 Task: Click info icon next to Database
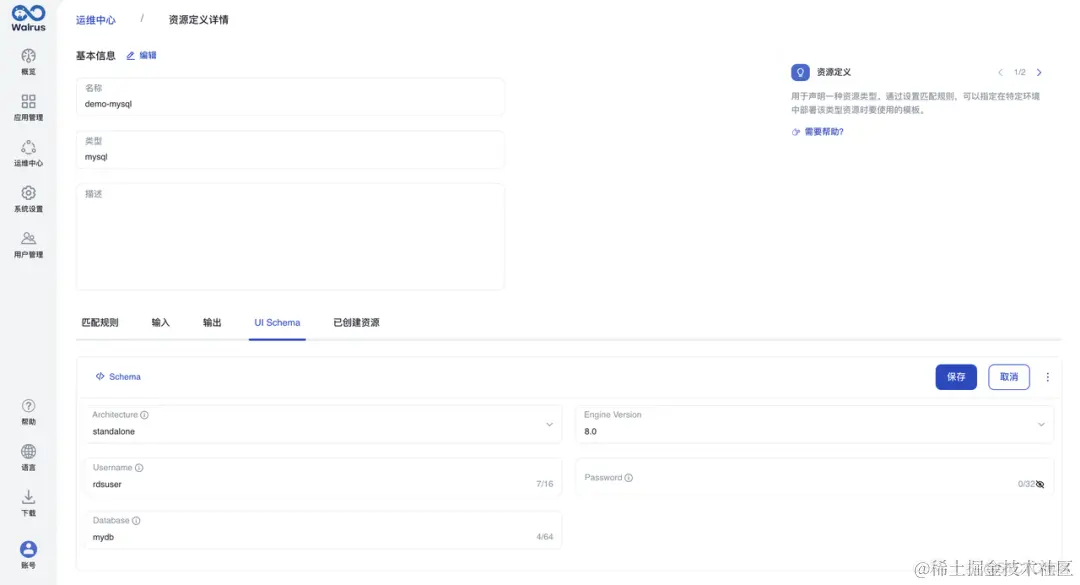coord(136,521)
